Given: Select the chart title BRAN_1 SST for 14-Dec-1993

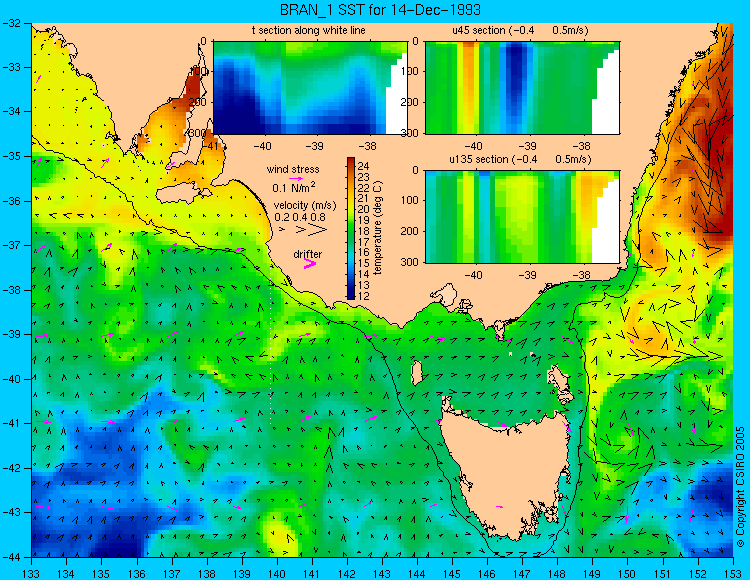Looking at the screenshot, I should [379, 10].
